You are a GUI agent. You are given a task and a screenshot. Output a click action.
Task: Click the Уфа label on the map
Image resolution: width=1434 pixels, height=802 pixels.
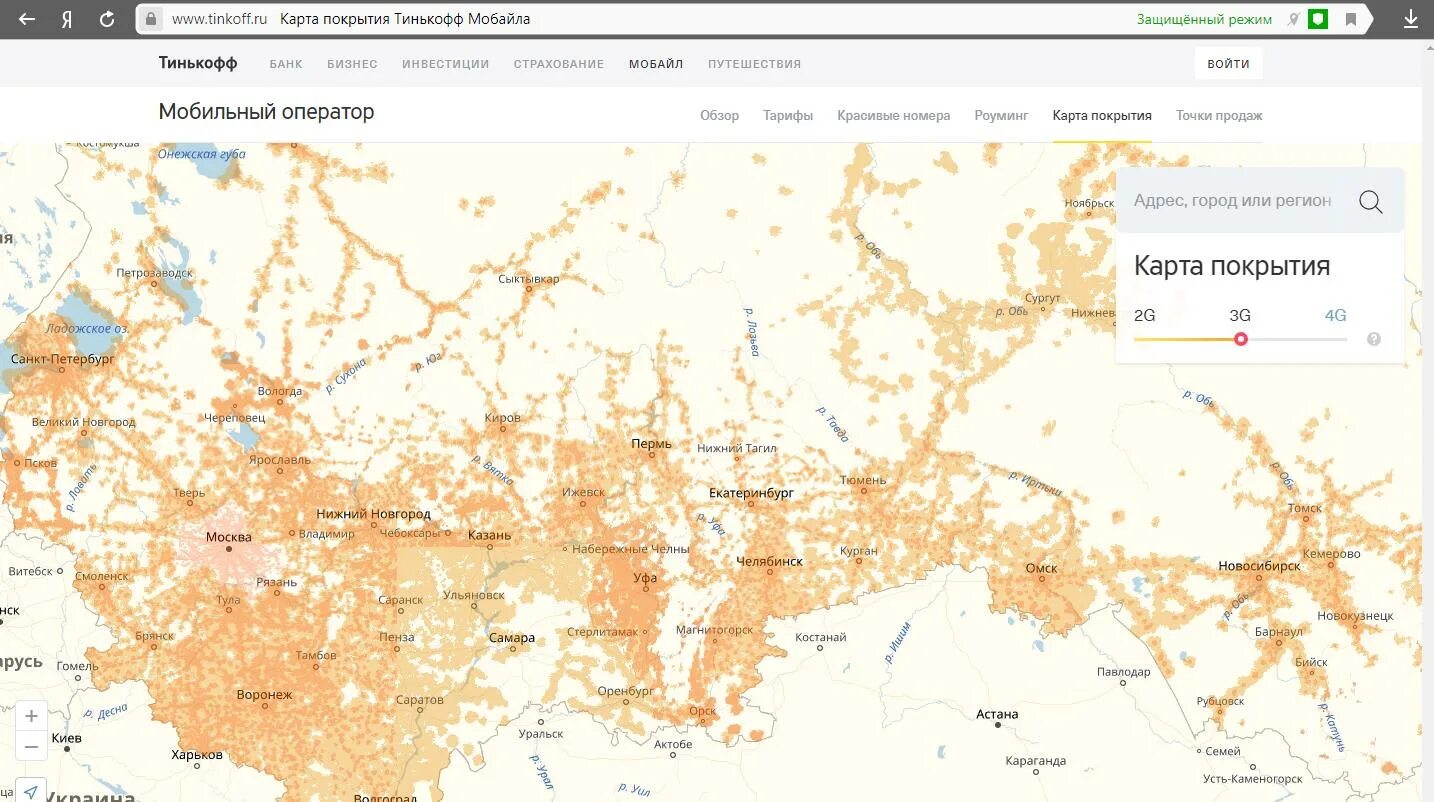coord(645,577)
